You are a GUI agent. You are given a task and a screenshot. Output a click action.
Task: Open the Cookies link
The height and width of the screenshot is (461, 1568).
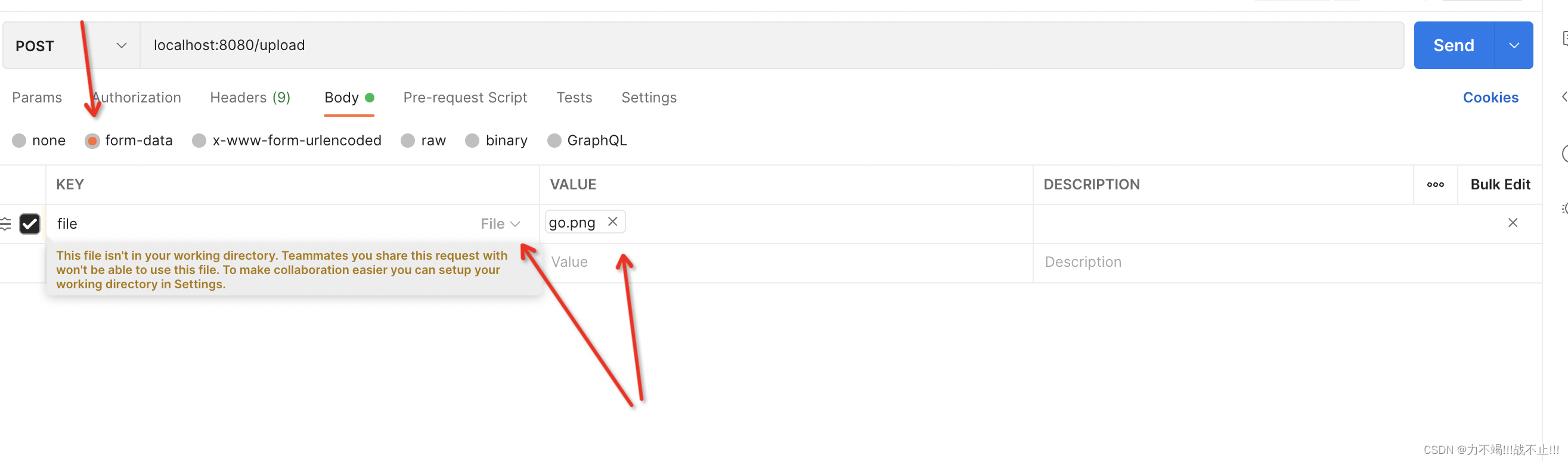(x=1490, y=98)
